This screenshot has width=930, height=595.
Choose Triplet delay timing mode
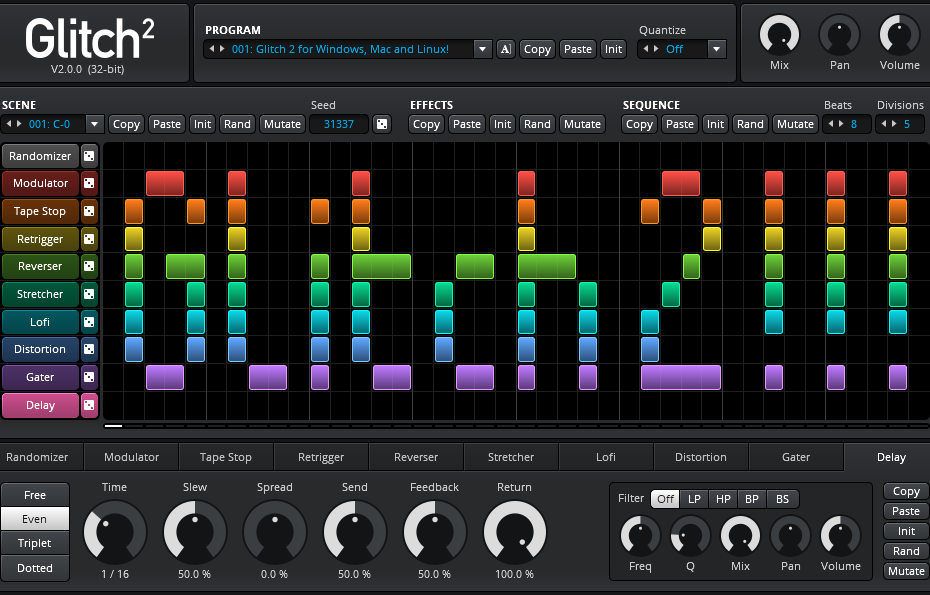(35, 543)
